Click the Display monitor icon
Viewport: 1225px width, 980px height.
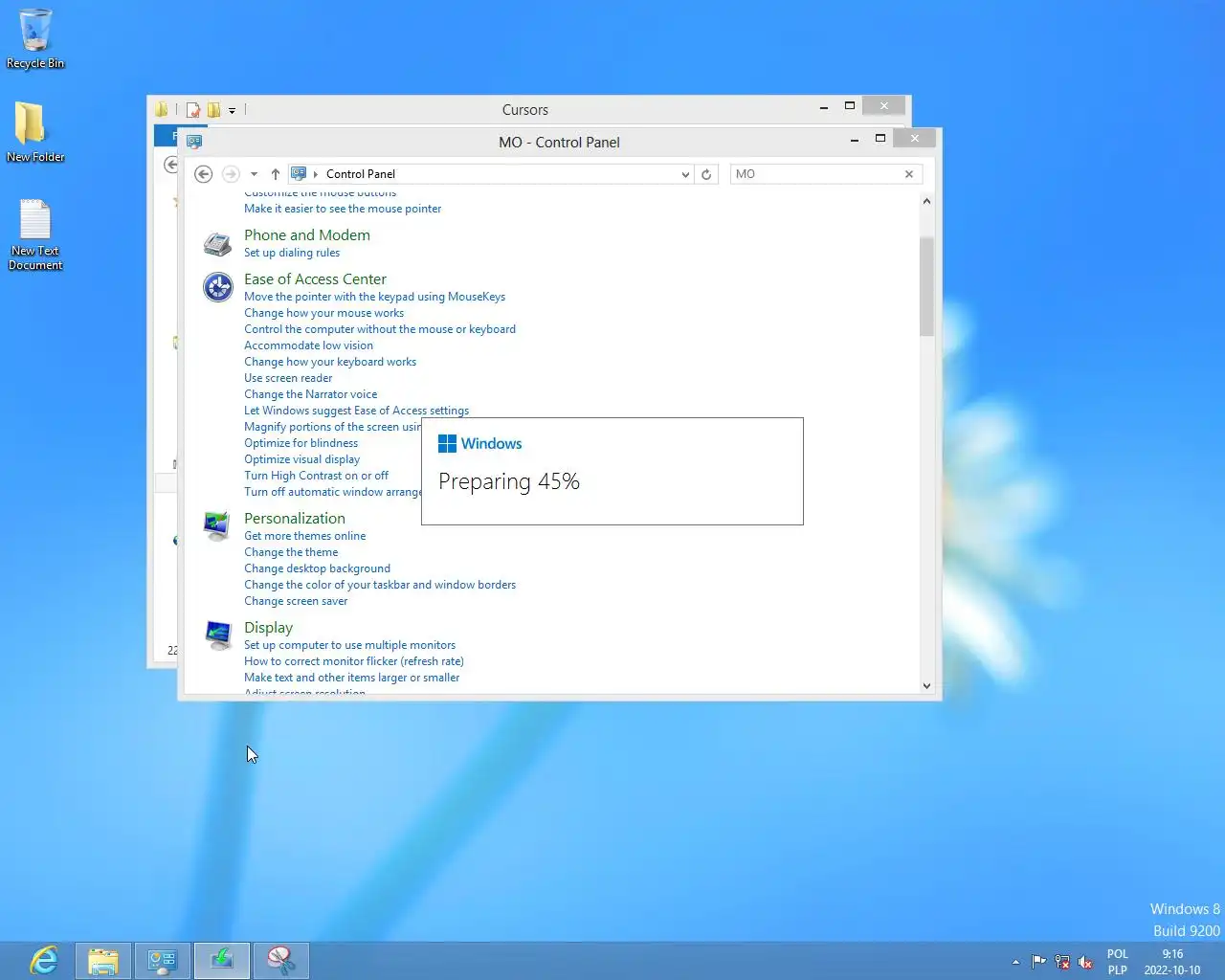pos(217,635)
